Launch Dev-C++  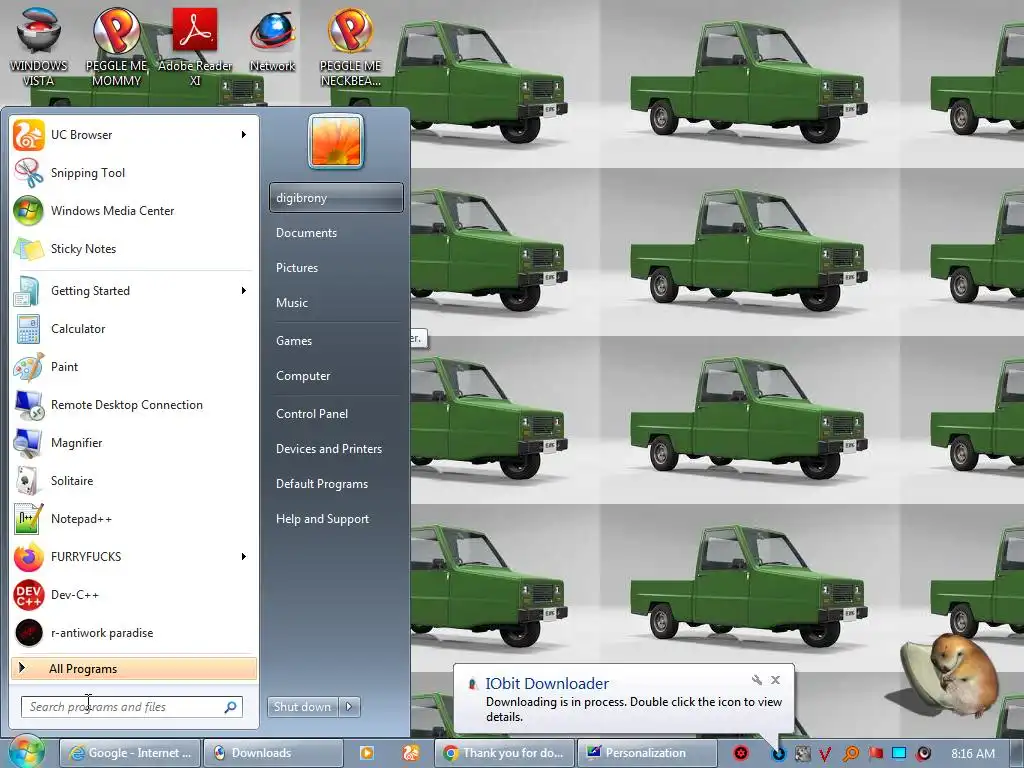click(x=134, y=594)
